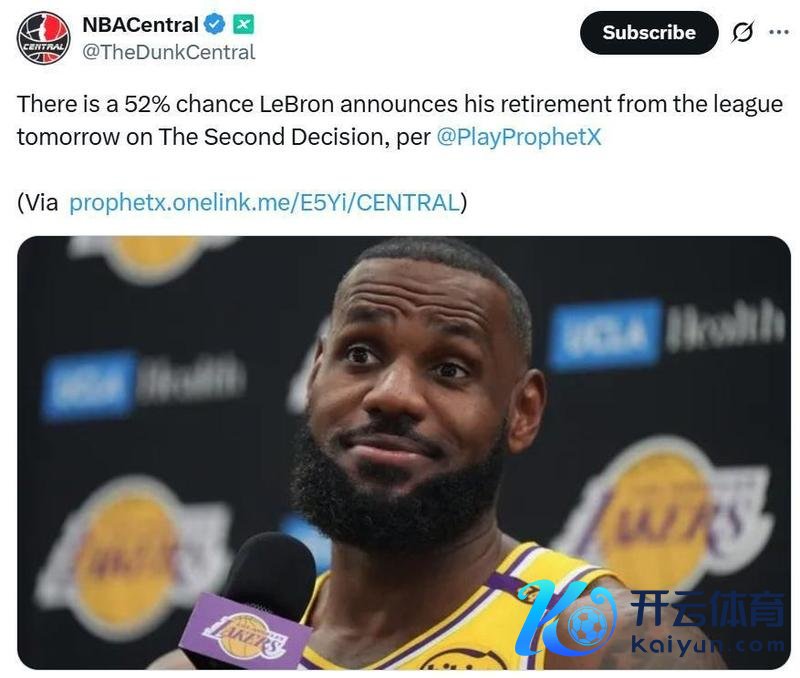This screenshot has width=800, height=678.
Task: Open the LeBron photo at his face
Action: pyautogui.click(x=410, y=380)
